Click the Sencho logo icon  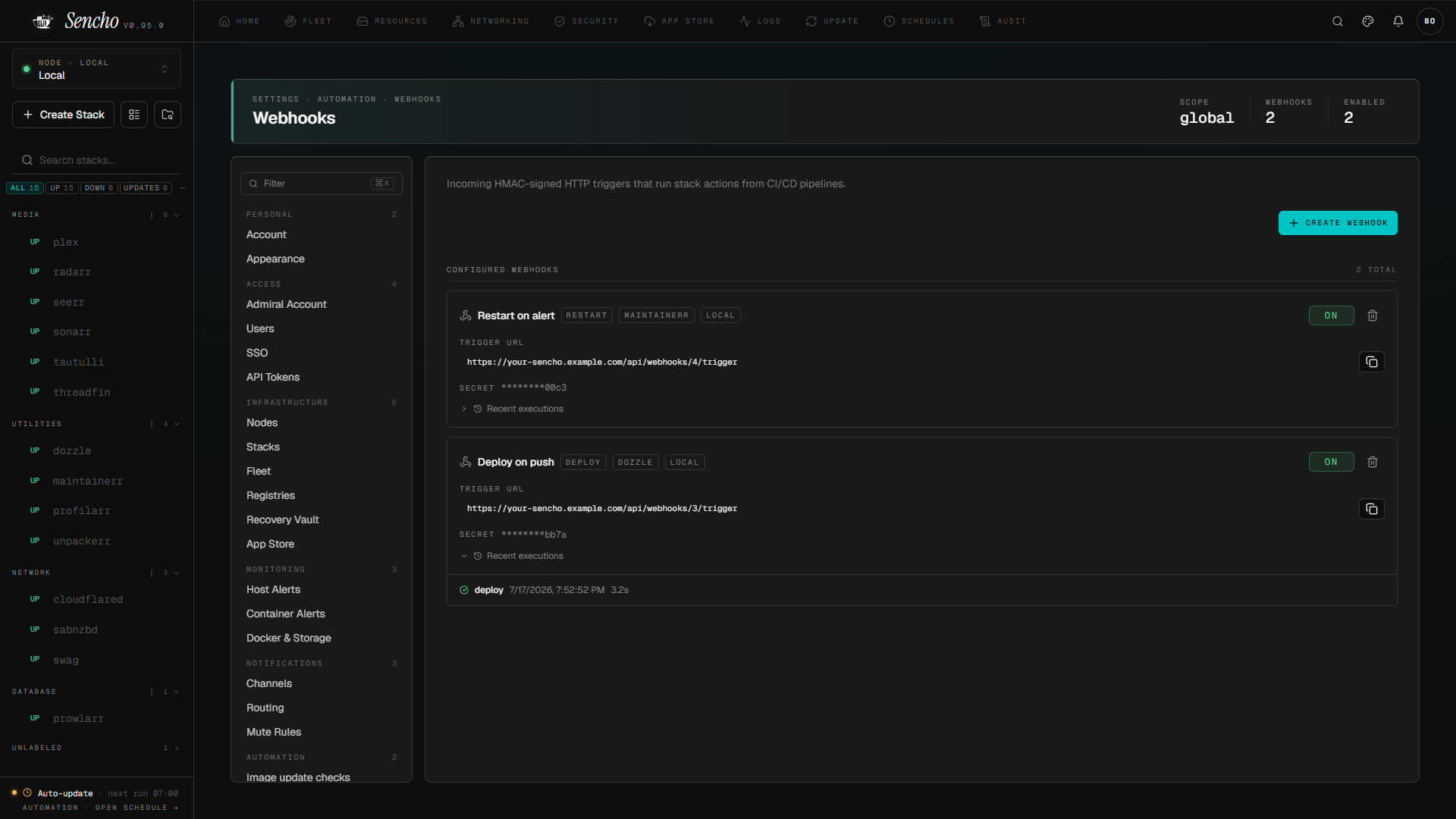pyautogui.click(x=42, y=21)
